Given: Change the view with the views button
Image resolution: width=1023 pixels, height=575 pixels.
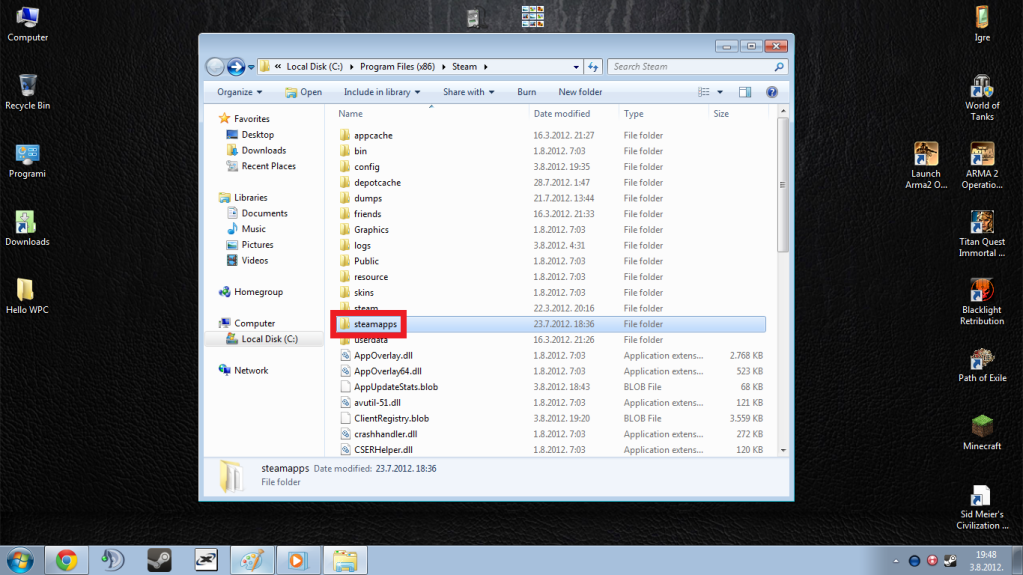Looking at the screenshot, I should coord(704,92).
